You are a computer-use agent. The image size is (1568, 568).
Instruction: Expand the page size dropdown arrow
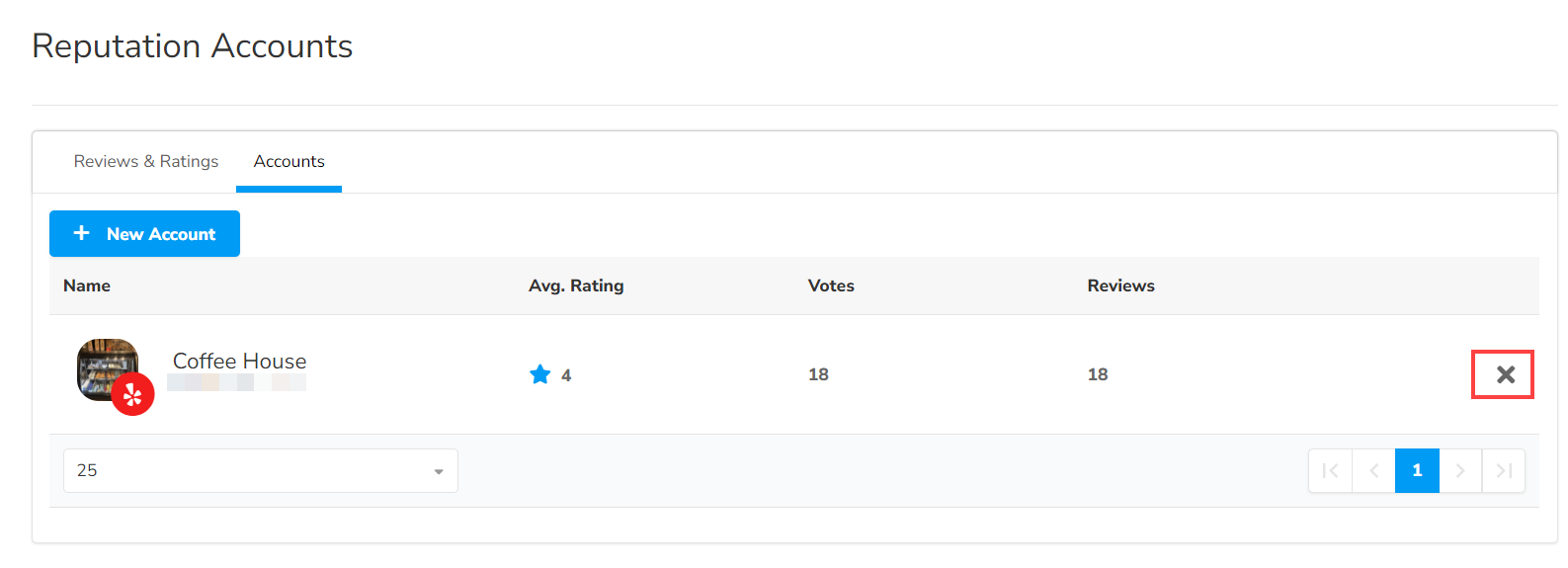(439, 472)
